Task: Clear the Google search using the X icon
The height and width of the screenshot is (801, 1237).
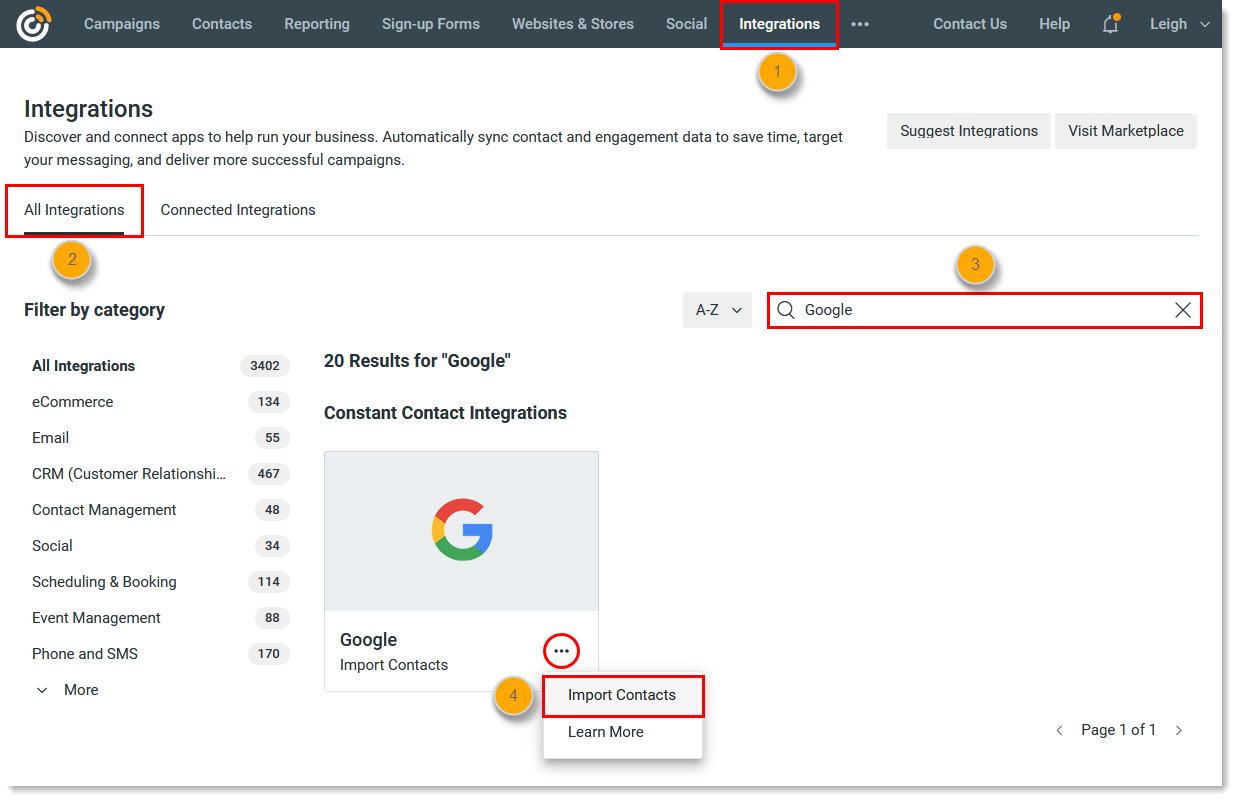Action: coord(1182,311)
